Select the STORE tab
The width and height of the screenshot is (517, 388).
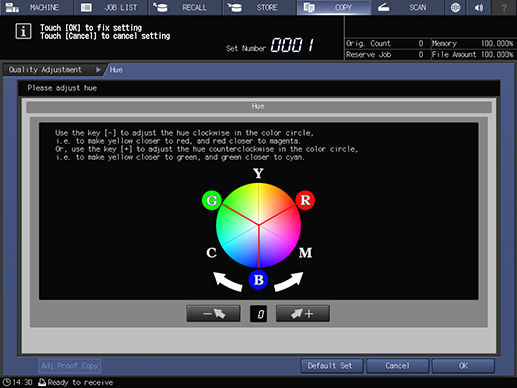(259, 7)
